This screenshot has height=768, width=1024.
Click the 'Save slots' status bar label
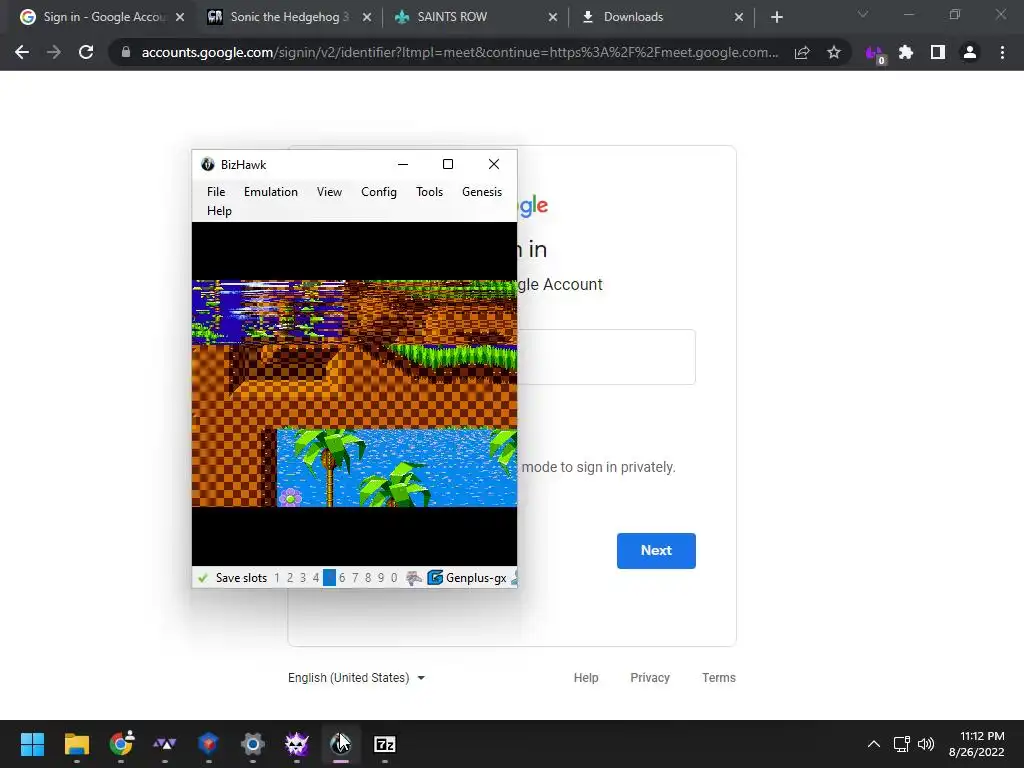pyautogui.click(x=241, y=577)
